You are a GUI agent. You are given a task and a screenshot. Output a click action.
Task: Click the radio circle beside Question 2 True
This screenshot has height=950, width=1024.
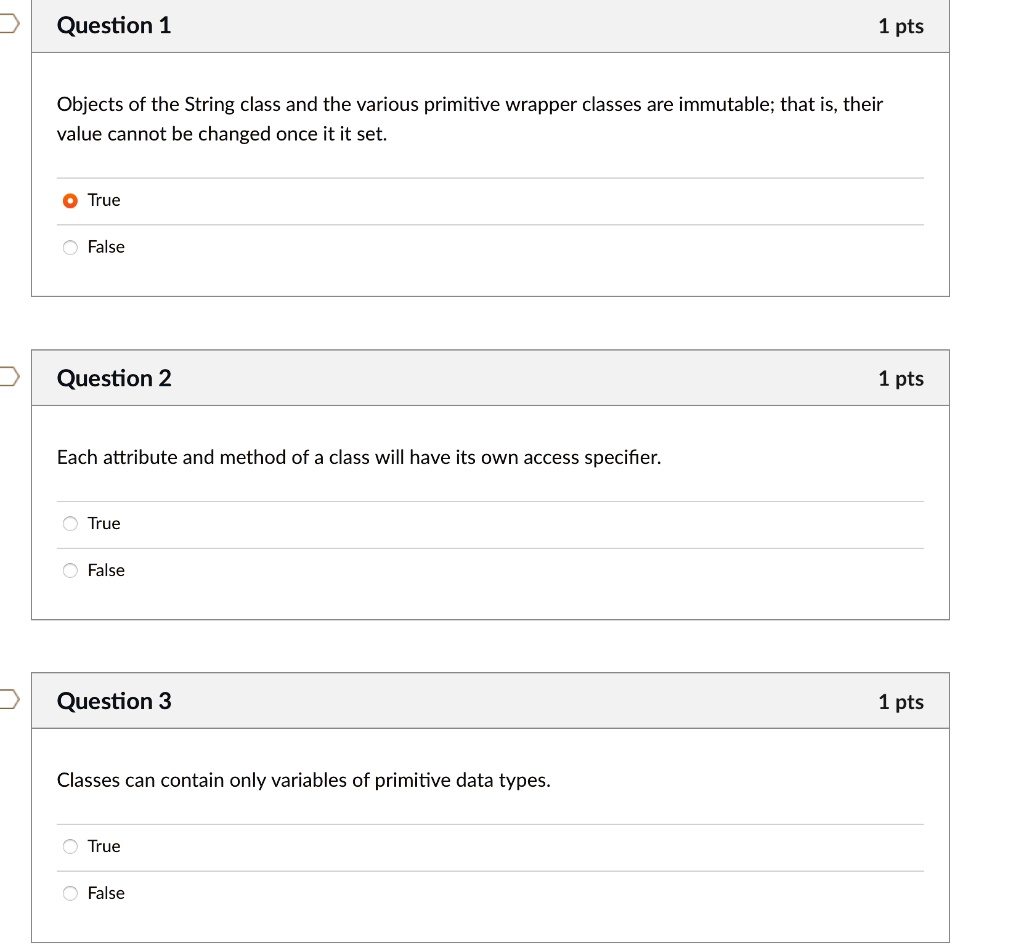click(70, 523)
